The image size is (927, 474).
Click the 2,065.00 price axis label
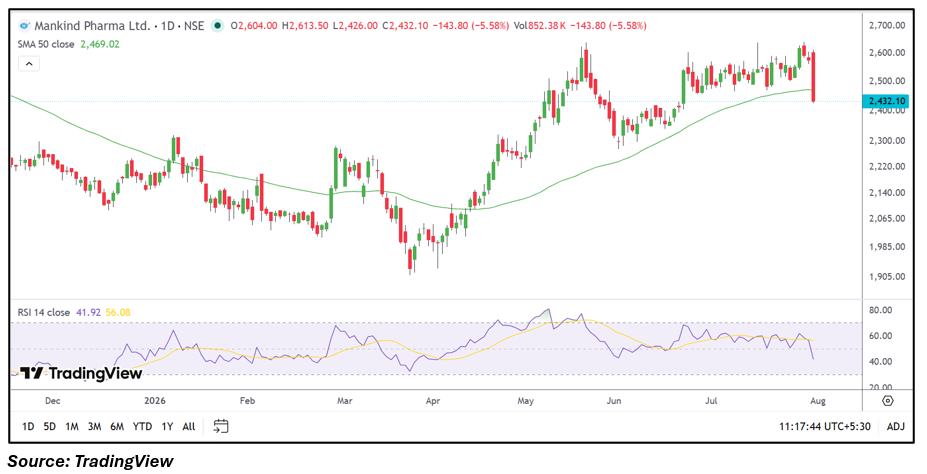[x=887, y=219]
